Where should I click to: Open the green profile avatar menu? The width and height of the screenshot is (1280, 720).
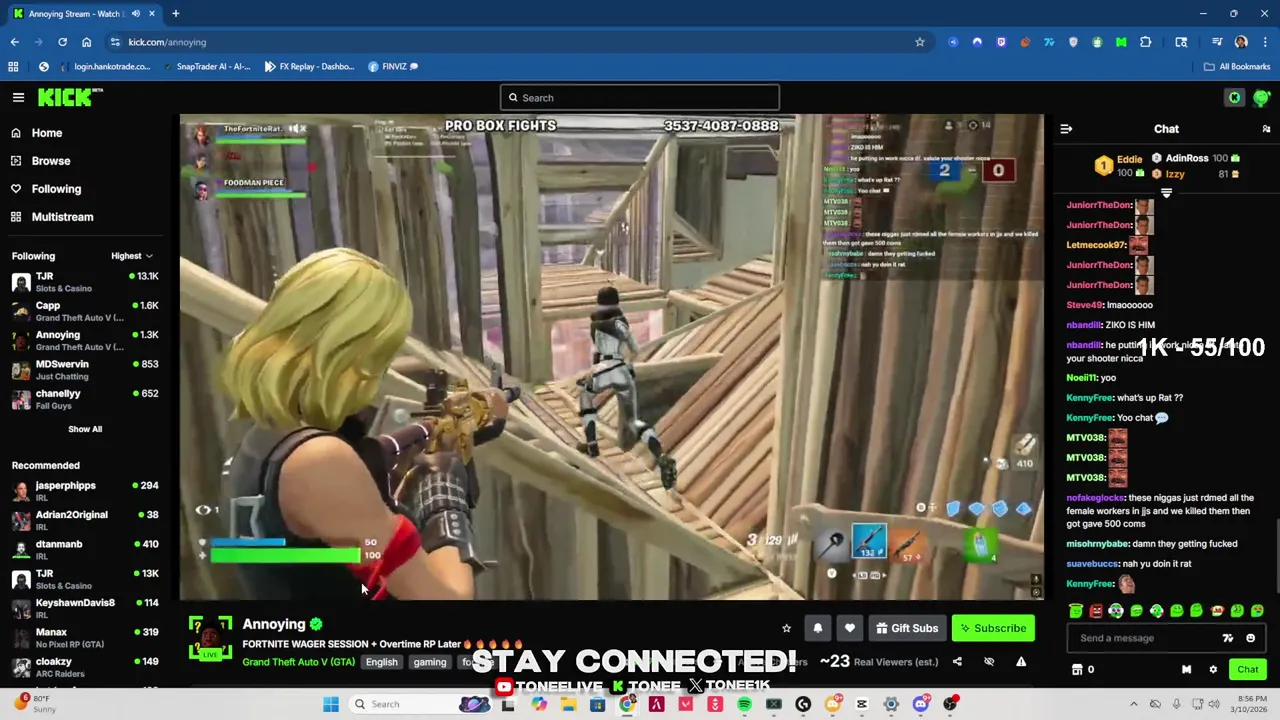(1261, 97)
